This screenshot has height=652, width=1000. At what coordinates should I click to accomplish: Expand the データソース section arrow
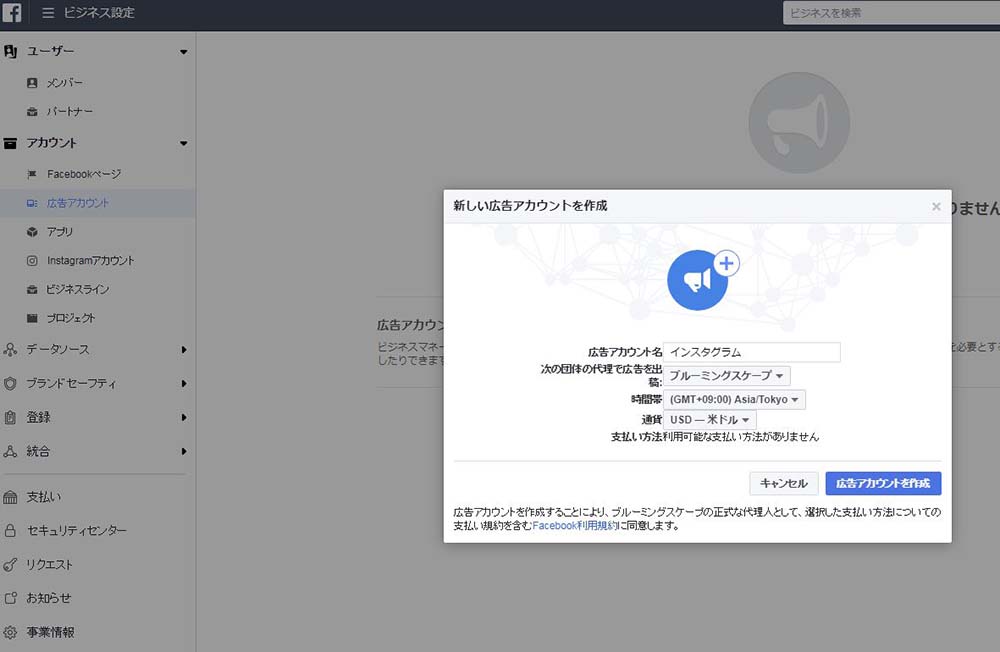[x=184, y=350]
